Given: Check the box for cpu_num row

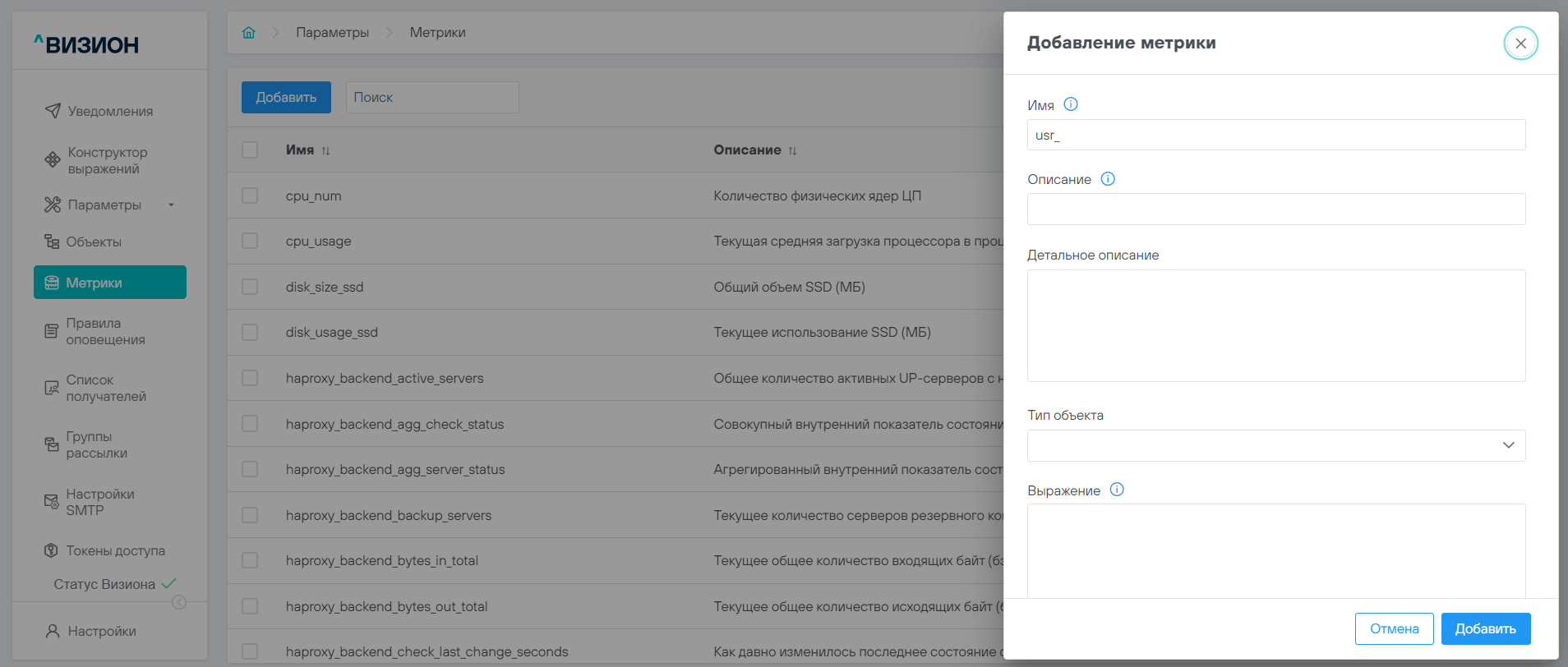Looking at the screenshot, I should 250,195.
